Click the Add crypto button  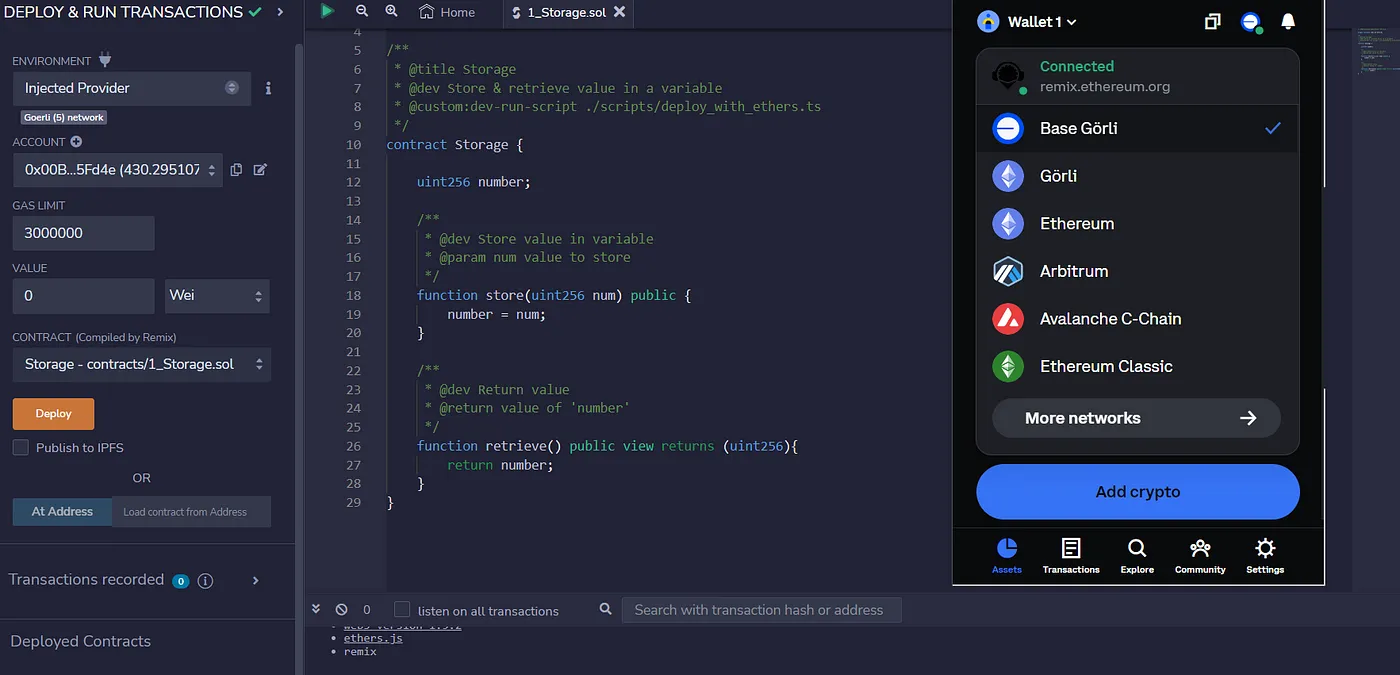point(1137,492)
